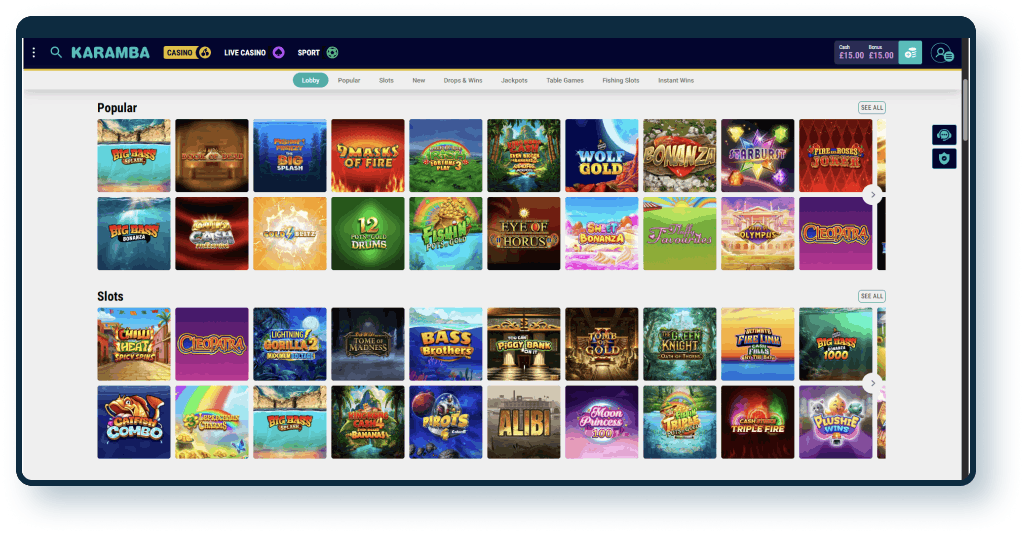Image resolution: width=1024 pixels, height=534 pixels.
Task: Launch Triple Fire game
Action: [x=758, y=422]
